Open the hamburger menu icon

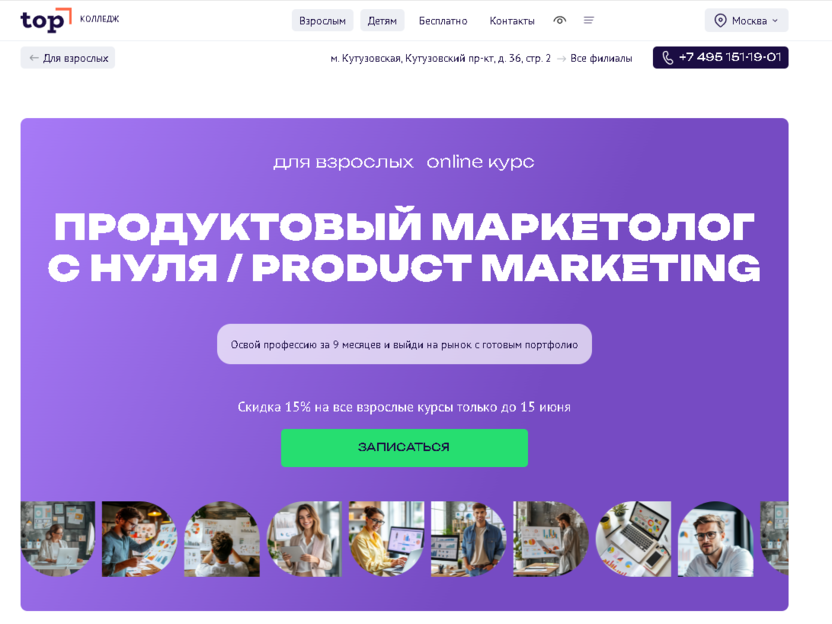588,21
